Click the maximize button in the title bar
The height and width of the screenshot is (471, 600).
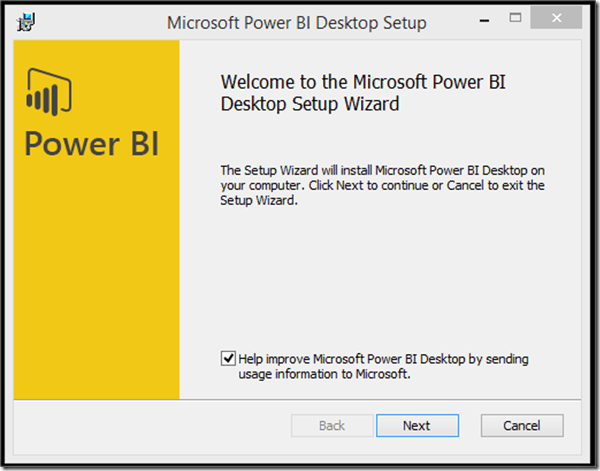tap(515, 20)
